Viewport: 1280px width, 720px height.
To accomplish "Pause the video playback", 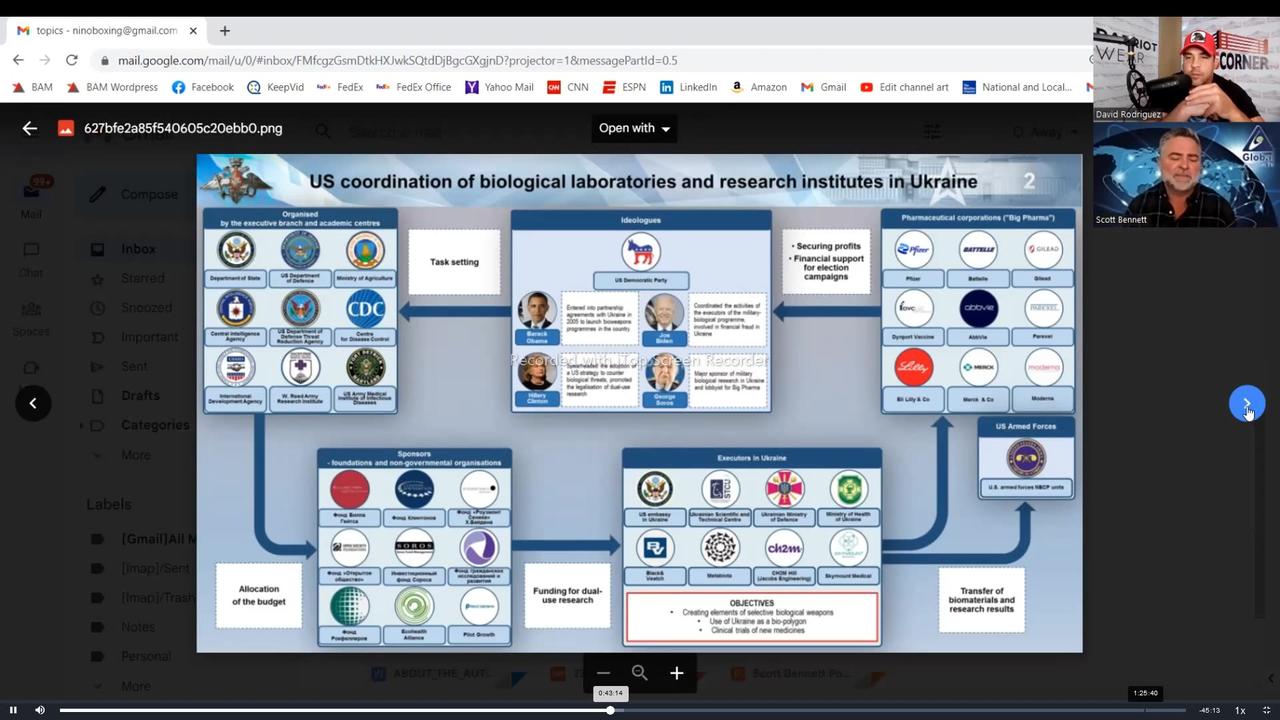I will coord(13,710).
